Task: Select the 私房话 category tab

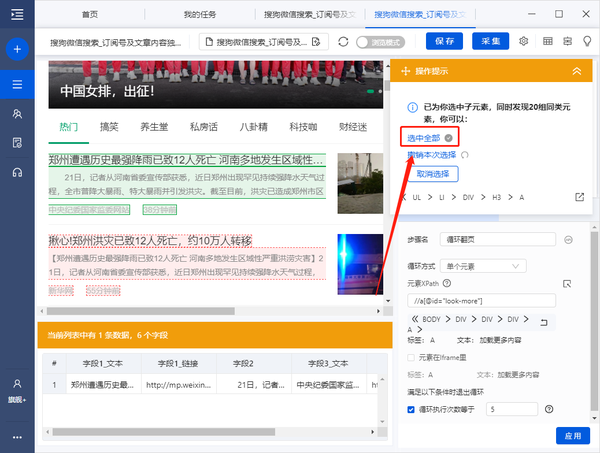Action: coord(204,127)
